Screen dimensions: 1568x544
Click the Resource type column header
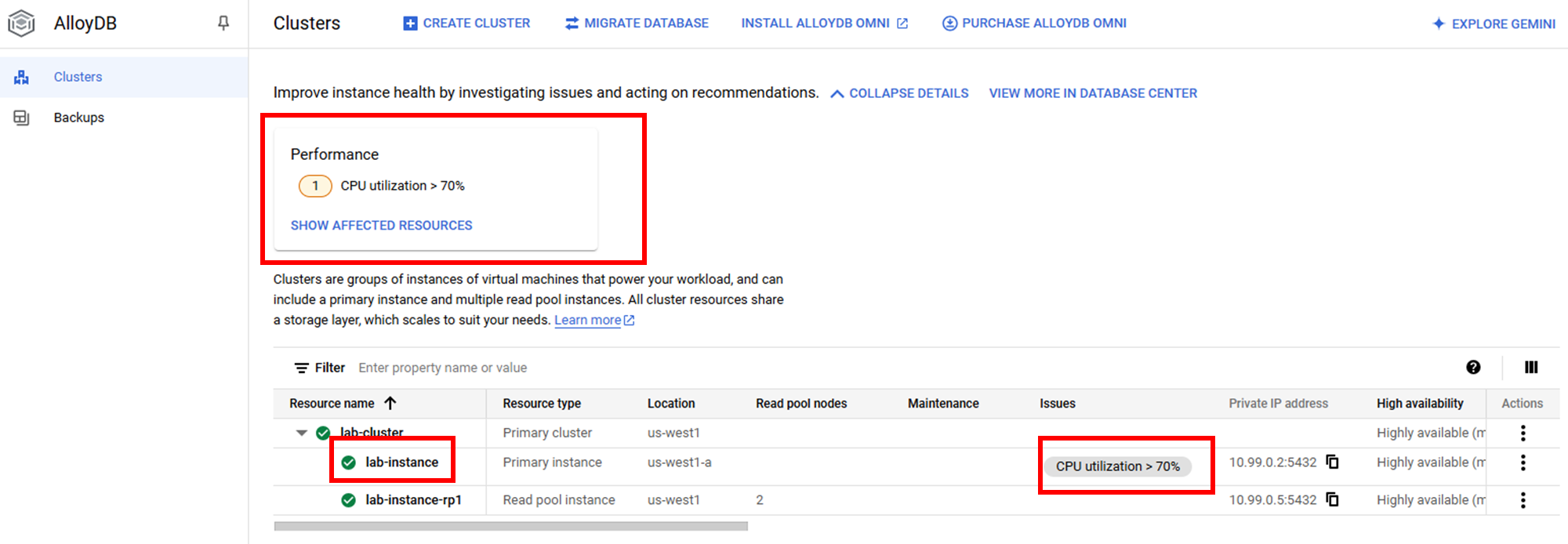(x=542, y=404)
